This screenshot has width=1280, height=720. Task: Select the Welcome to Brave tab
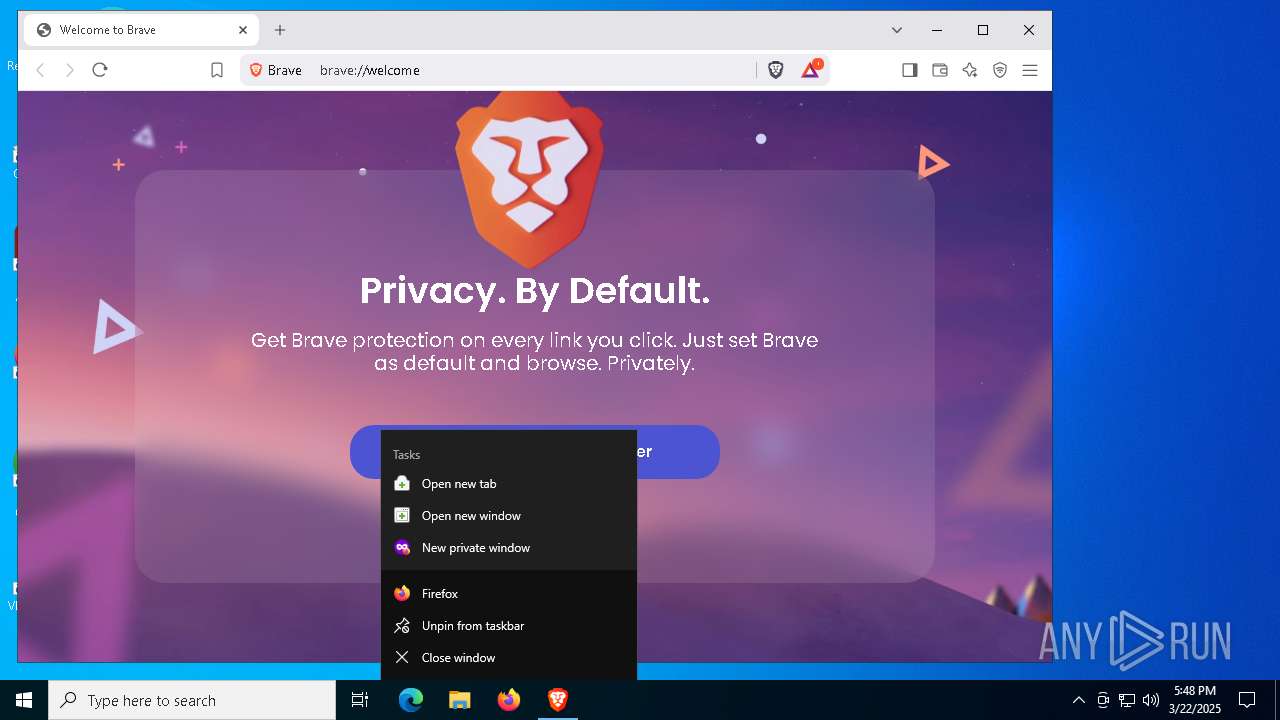(142, 30)
